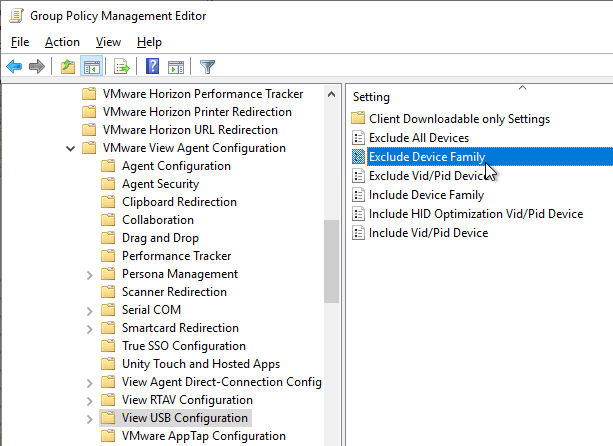Collapse the VMware View Agent Configuration node
Screen dimensions: 613x446
(70, 148)
